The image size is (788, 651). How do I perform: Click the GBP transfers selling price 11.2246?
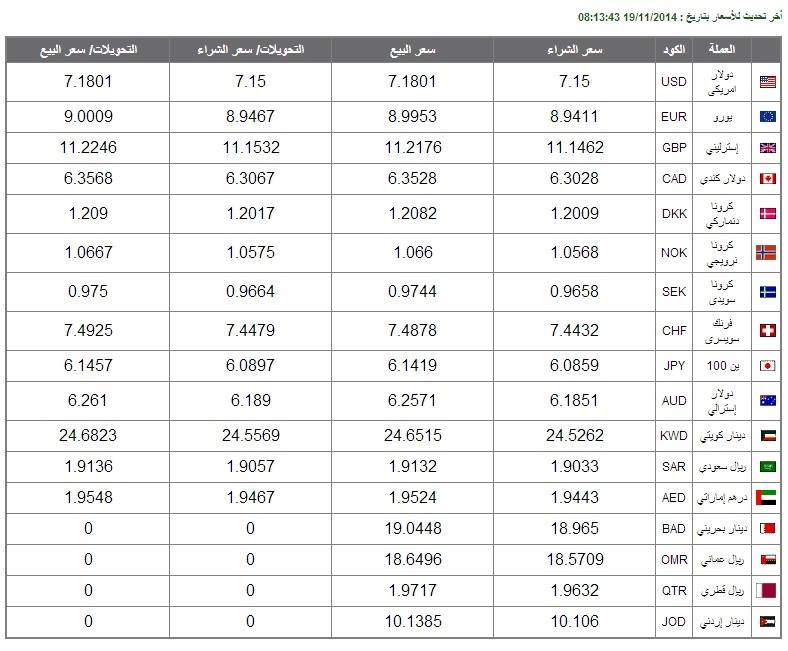pyautogui.click(x=88, y=148)
